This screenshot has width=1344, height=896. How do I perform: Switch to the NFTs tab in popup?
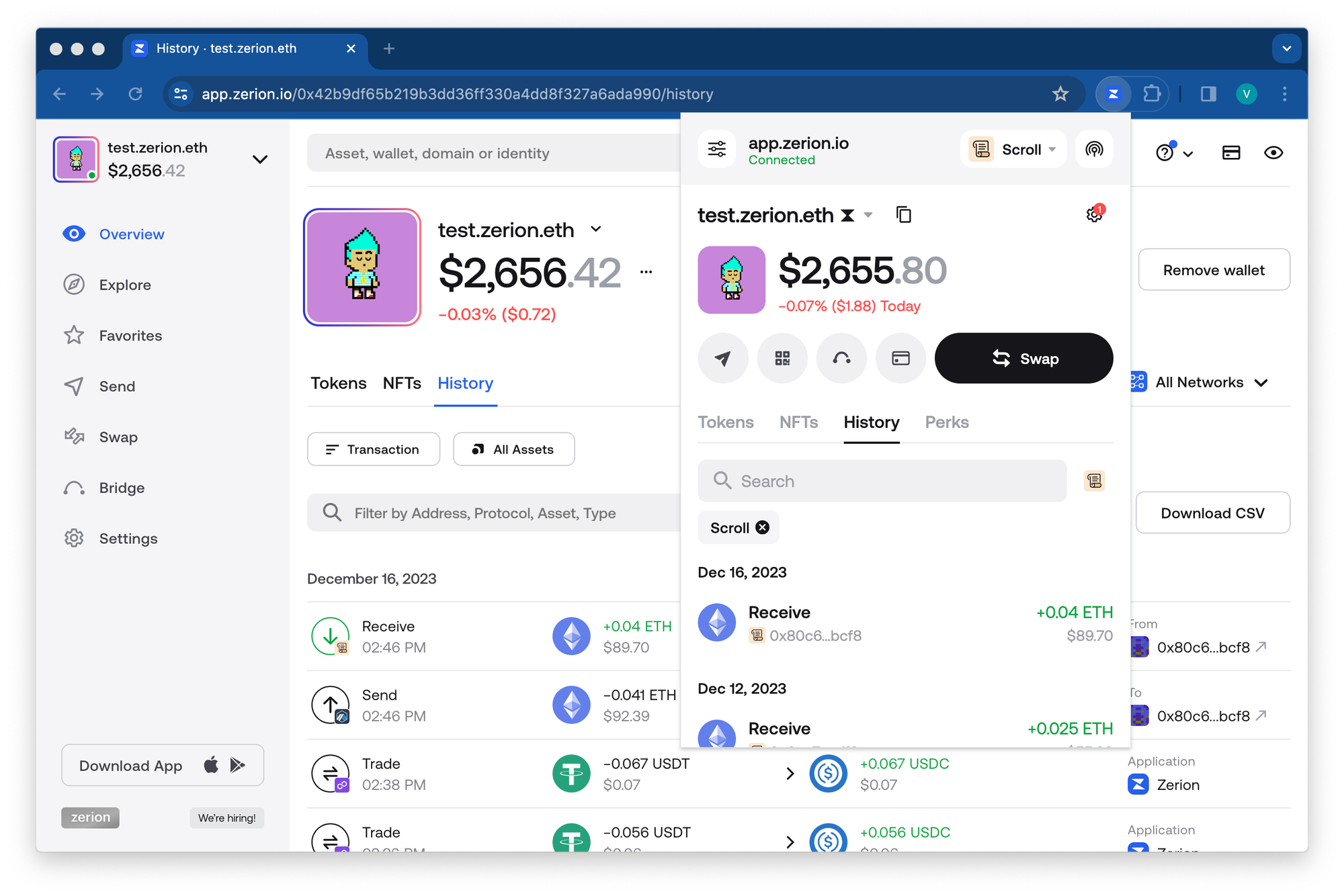click(798, 422)
